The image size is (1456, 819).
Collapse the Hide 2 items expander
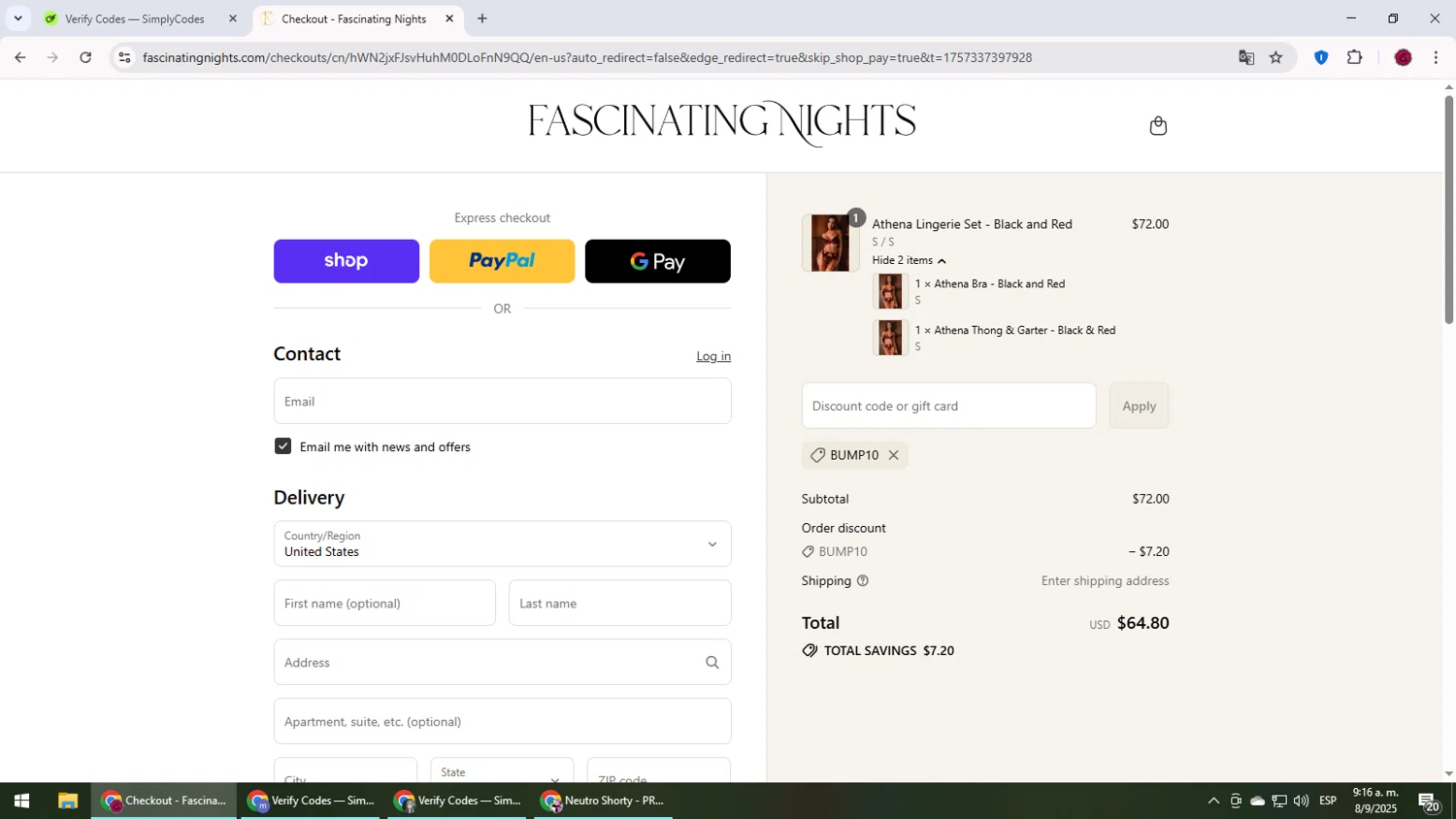[909, 260]
